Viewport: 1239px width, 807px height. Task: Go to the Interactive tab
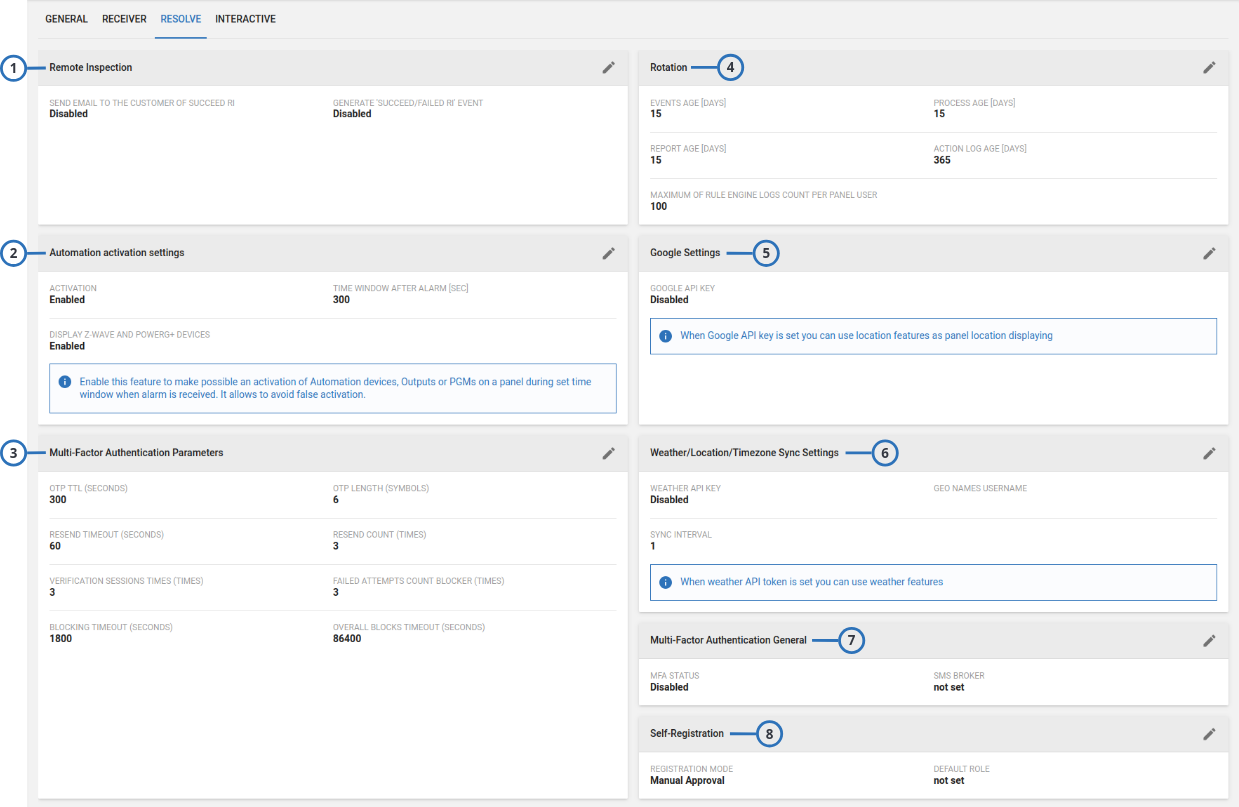point(245,19)
